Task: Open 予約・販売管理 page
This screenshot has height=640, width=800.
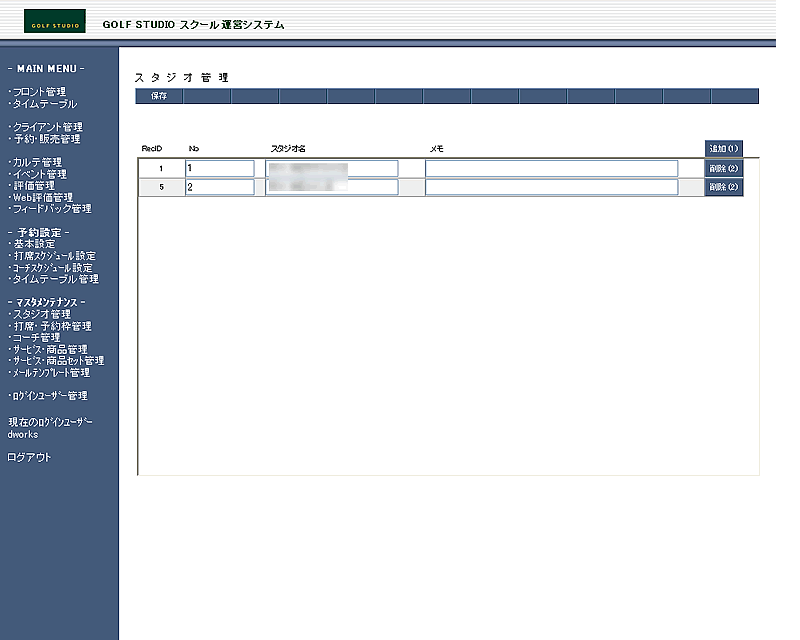Action: pyautogui.click(x=46, y=139)
